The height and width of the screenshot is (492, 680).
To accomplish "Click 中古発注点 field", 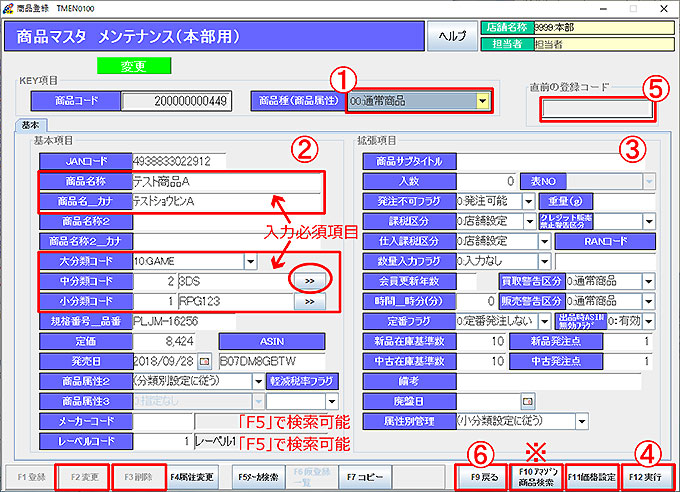I will 629,361.
